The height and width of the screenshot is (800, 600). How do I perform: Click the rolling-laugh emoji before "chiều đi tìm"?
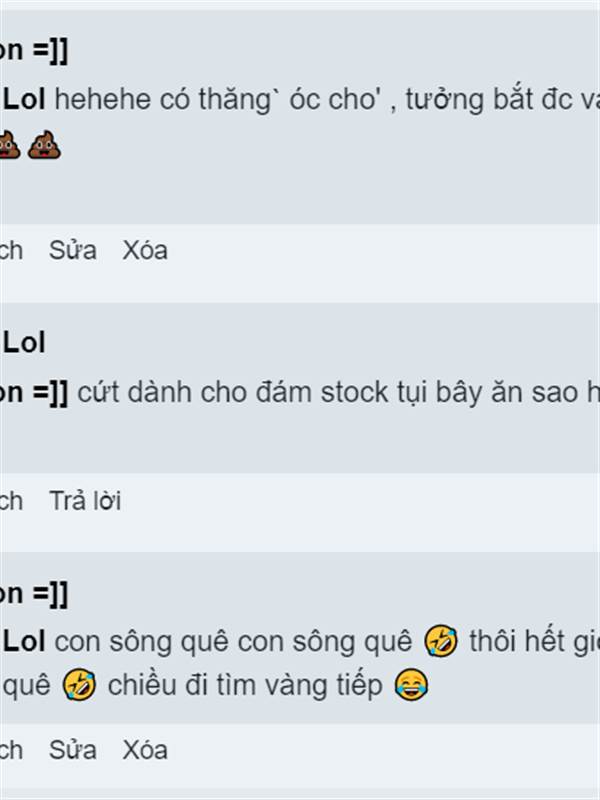pos(79,685)
